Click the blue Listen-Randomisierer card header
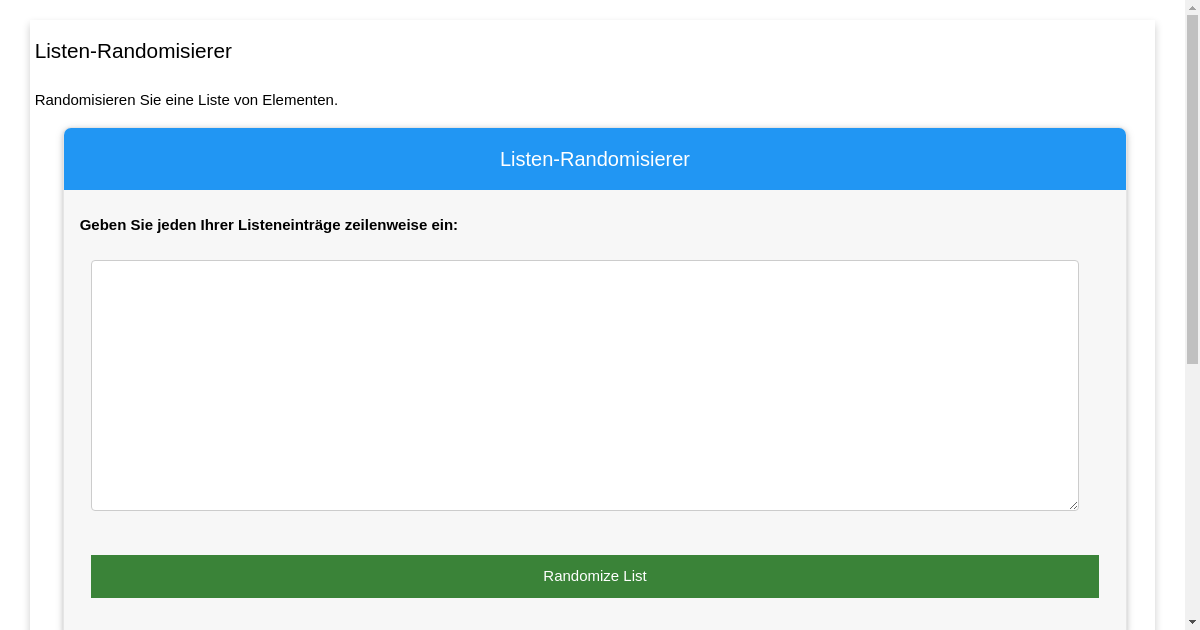The width and height of the screenshot is (1200, 630). 594,158
